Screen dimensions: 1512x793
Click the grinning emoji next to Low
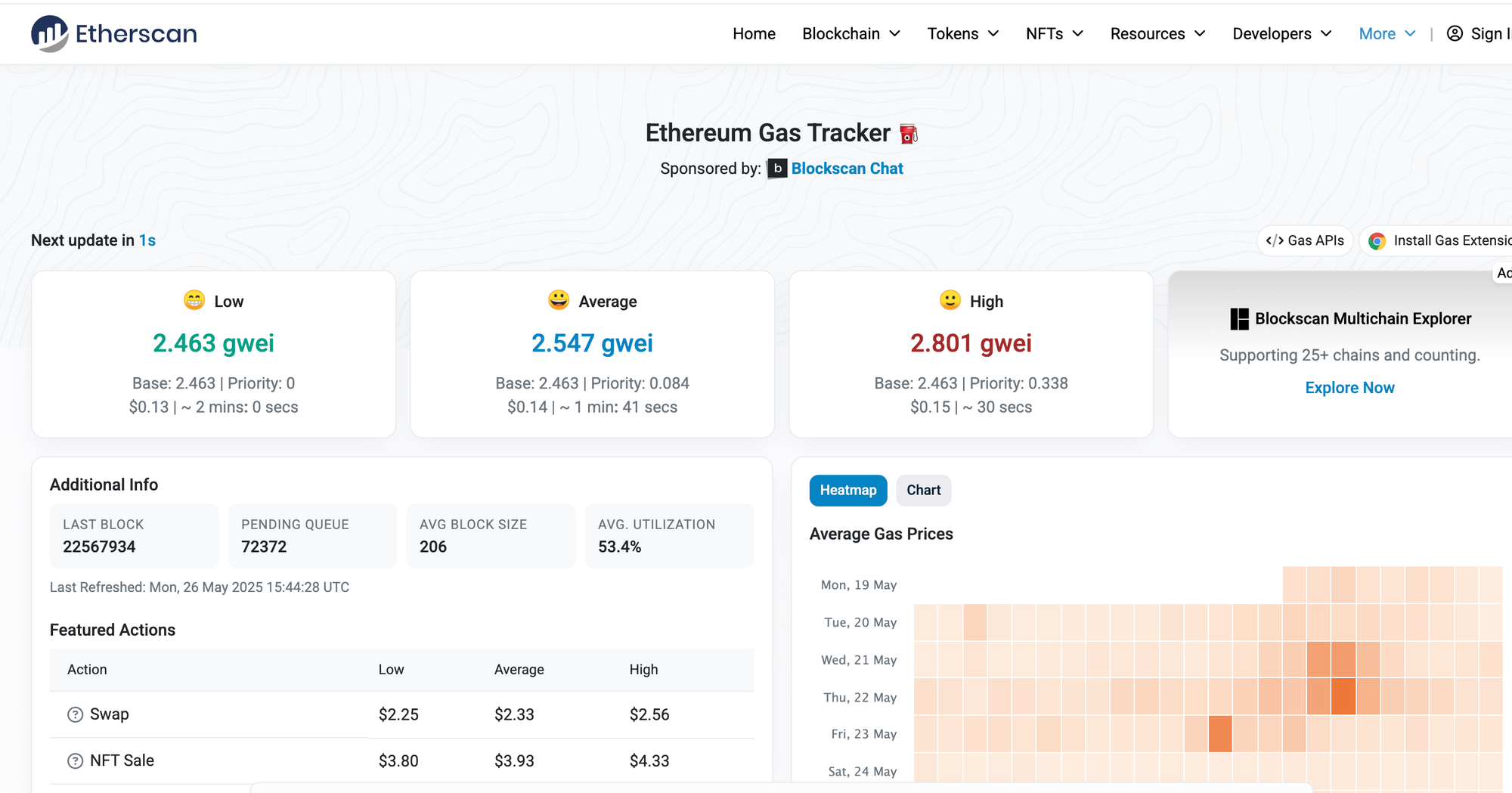pyautogui.click(x=194, y=300)
